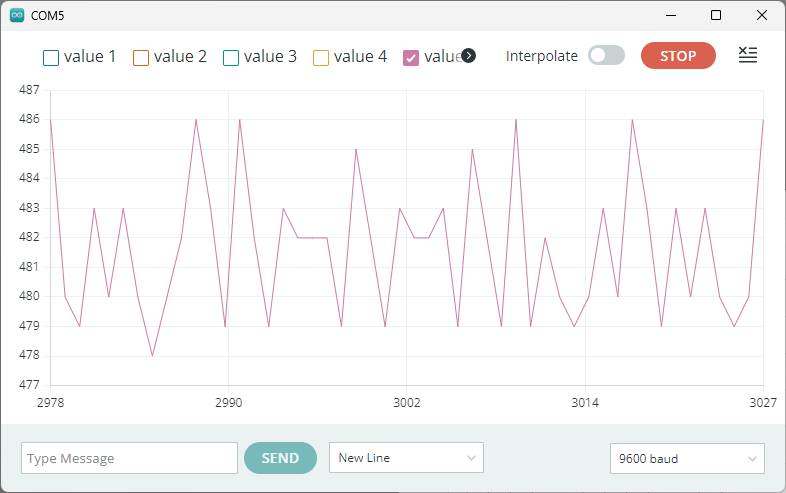Tick the value 4 checkbox
The image size is (786, 493).
[321, 57]
